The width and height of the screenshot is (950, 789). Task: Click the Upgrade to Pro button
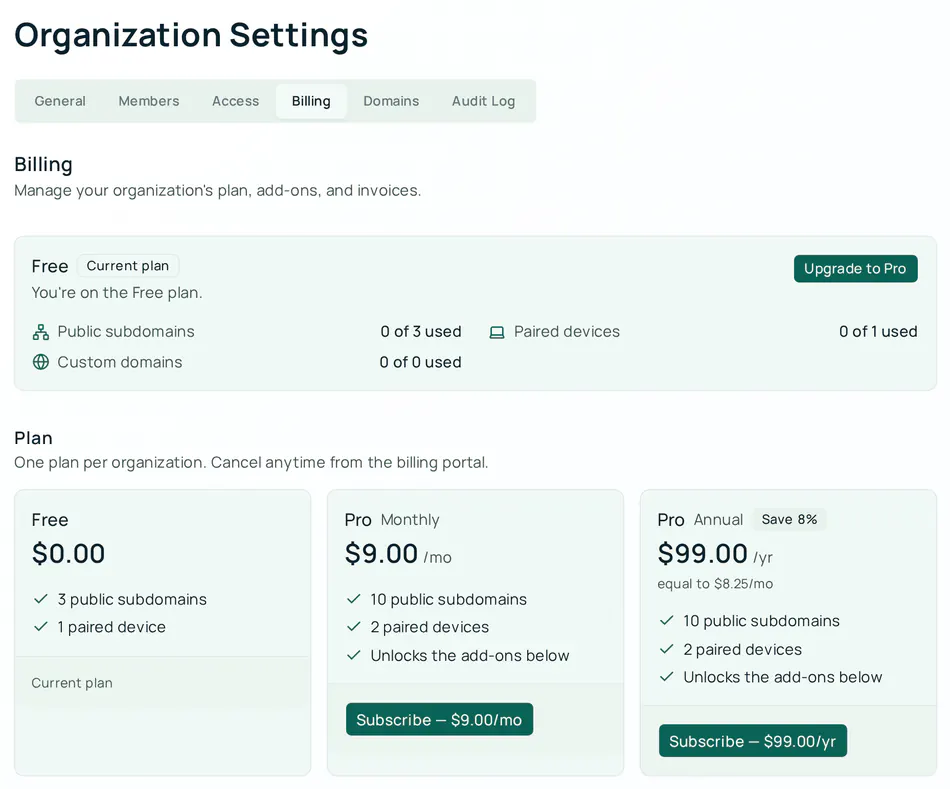tap(855, 268)
